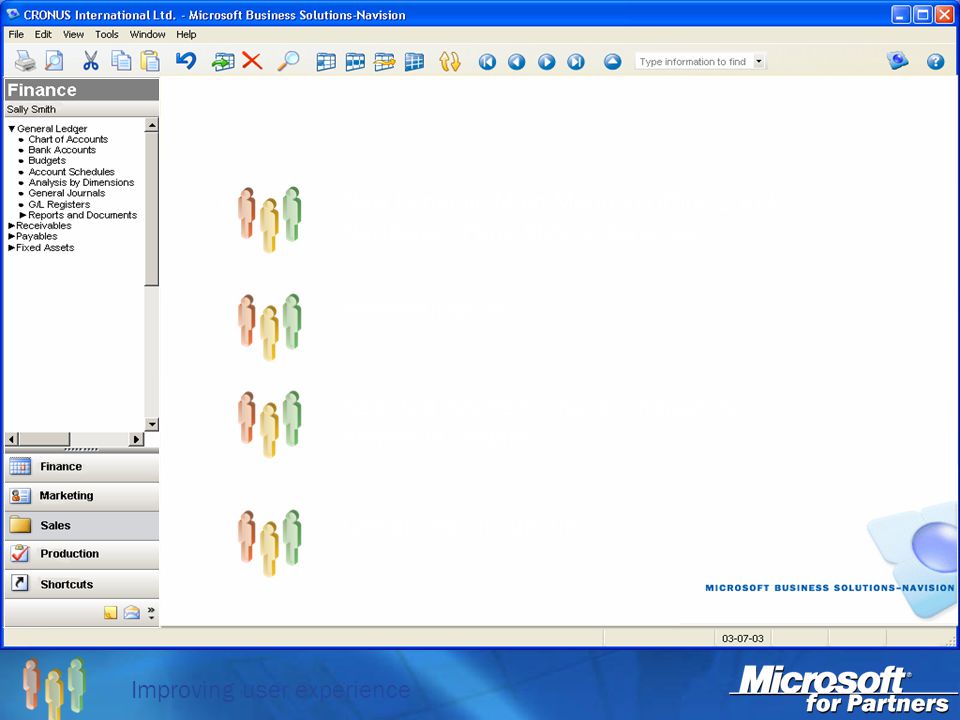Screen dimensions: 960x720
Task: Go to the next record with the toolbar button
Action: (x=546, y=62)
